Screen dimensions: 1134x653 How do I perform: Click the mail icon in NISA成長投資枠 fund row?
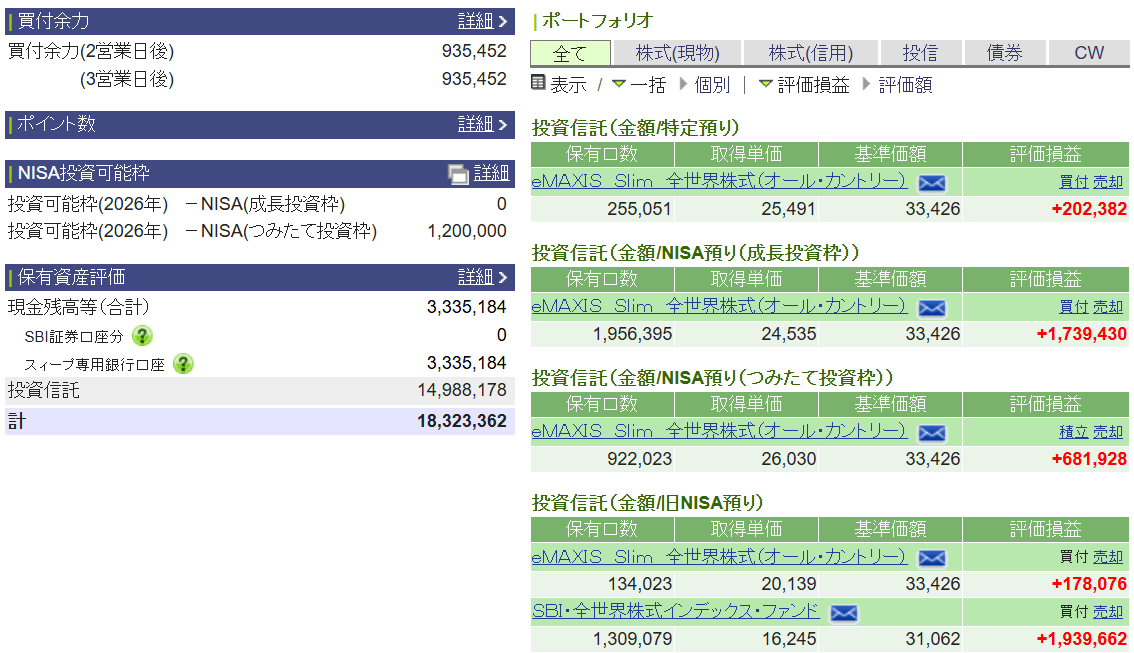931,308
